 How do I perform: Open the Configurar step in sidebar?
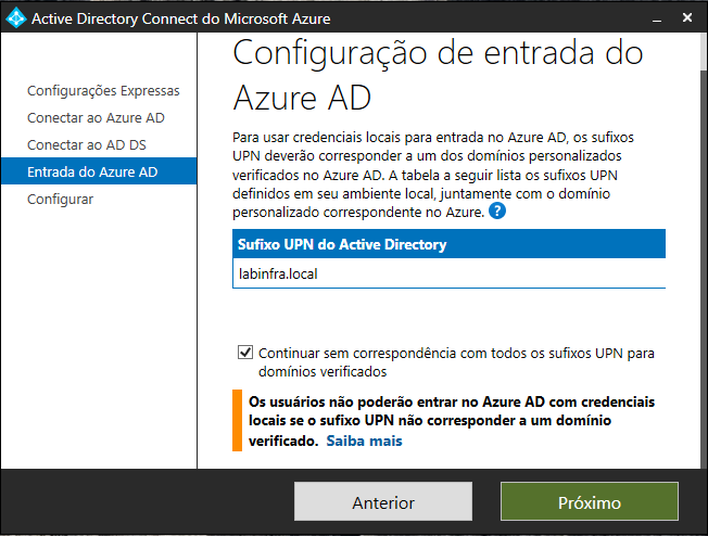60,199
